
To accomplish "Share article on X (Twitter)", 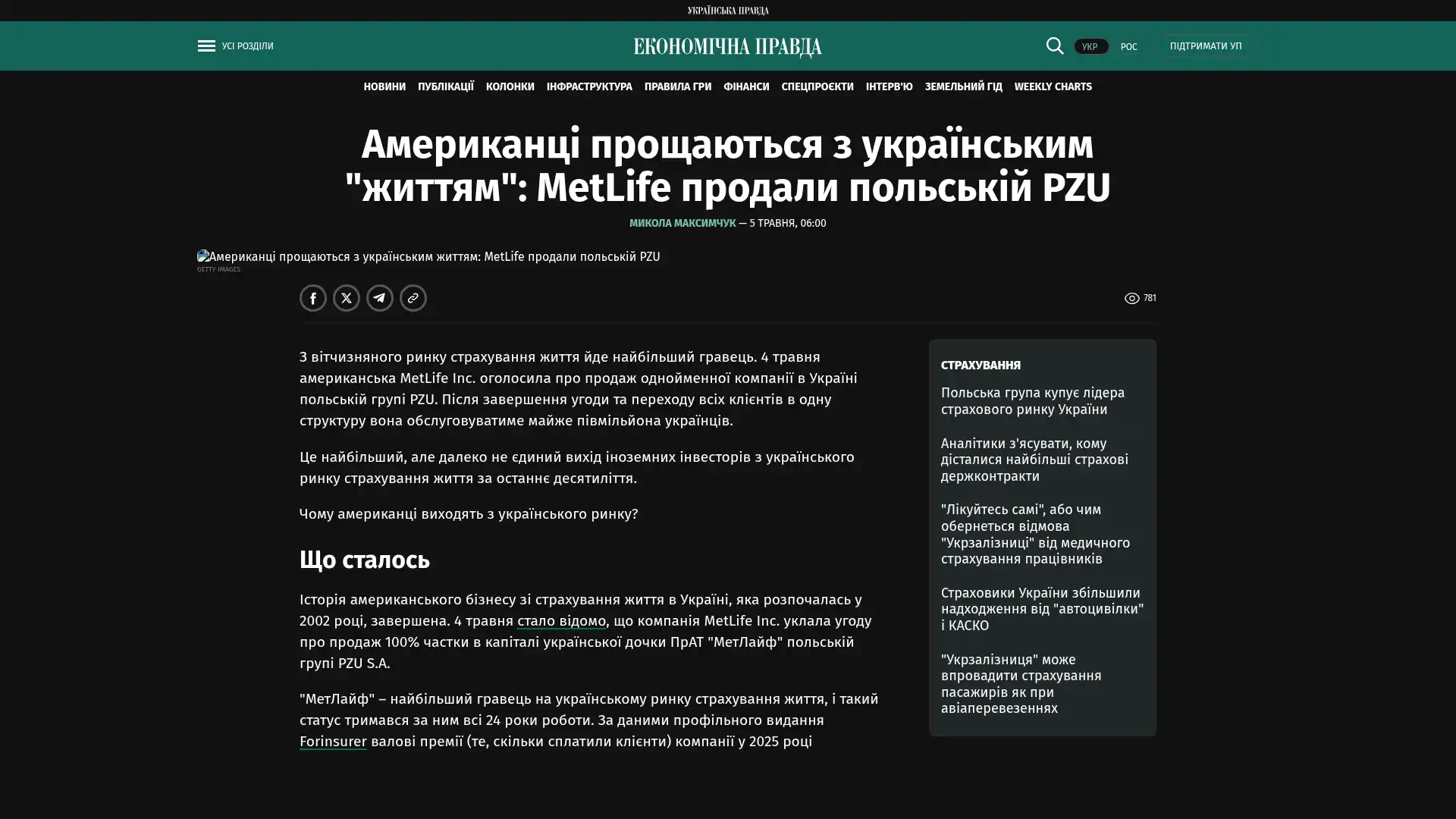I will click(x=347, y=298).
